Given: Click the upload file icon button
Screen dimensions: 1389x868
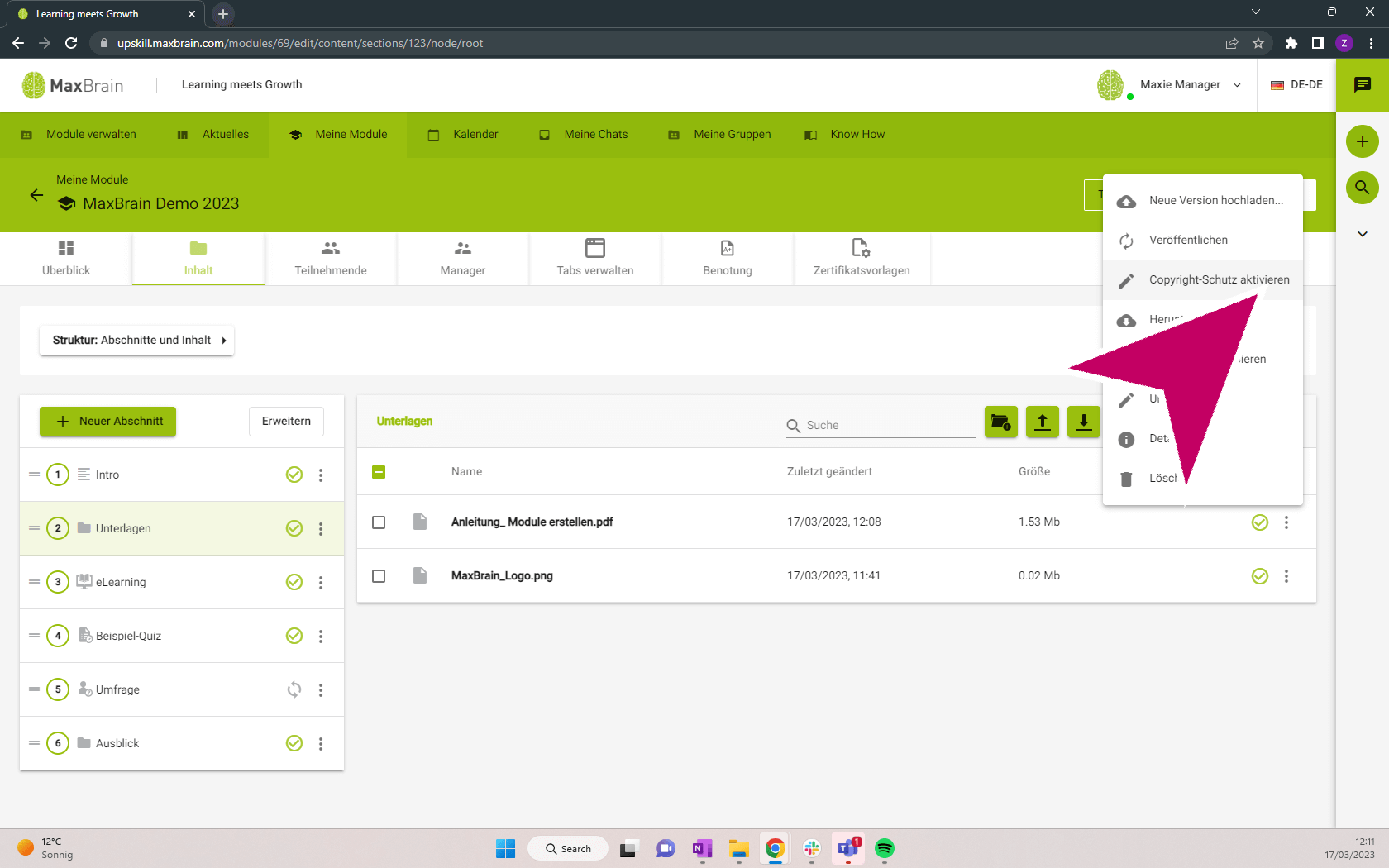Looking at the screenshot, I should pyautogui.click(x=1042, y=422).
